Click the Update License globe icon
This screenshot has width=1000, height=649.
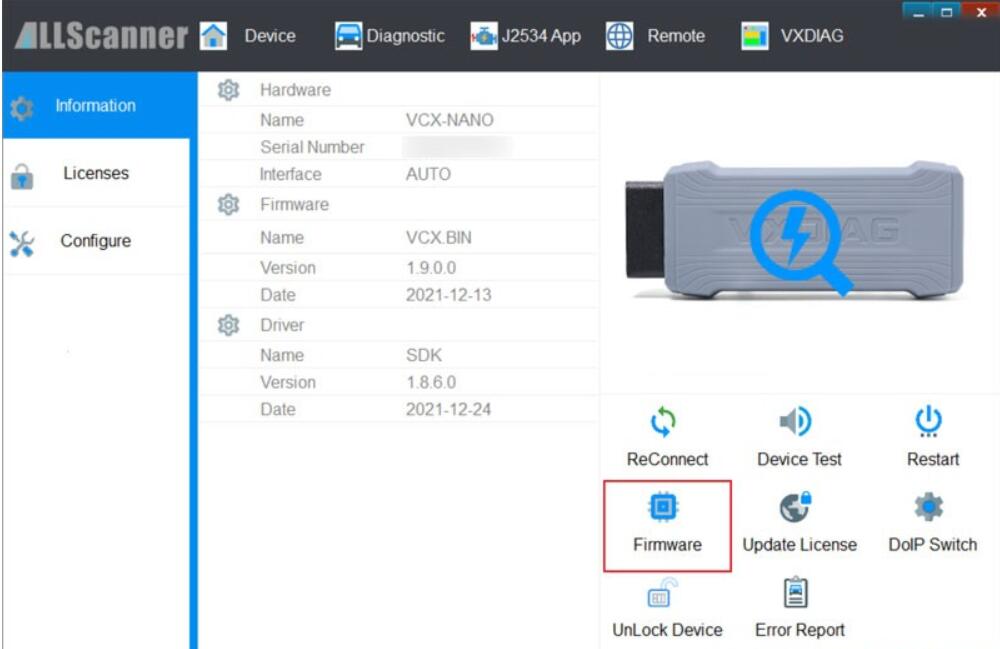tap(798, 508)
